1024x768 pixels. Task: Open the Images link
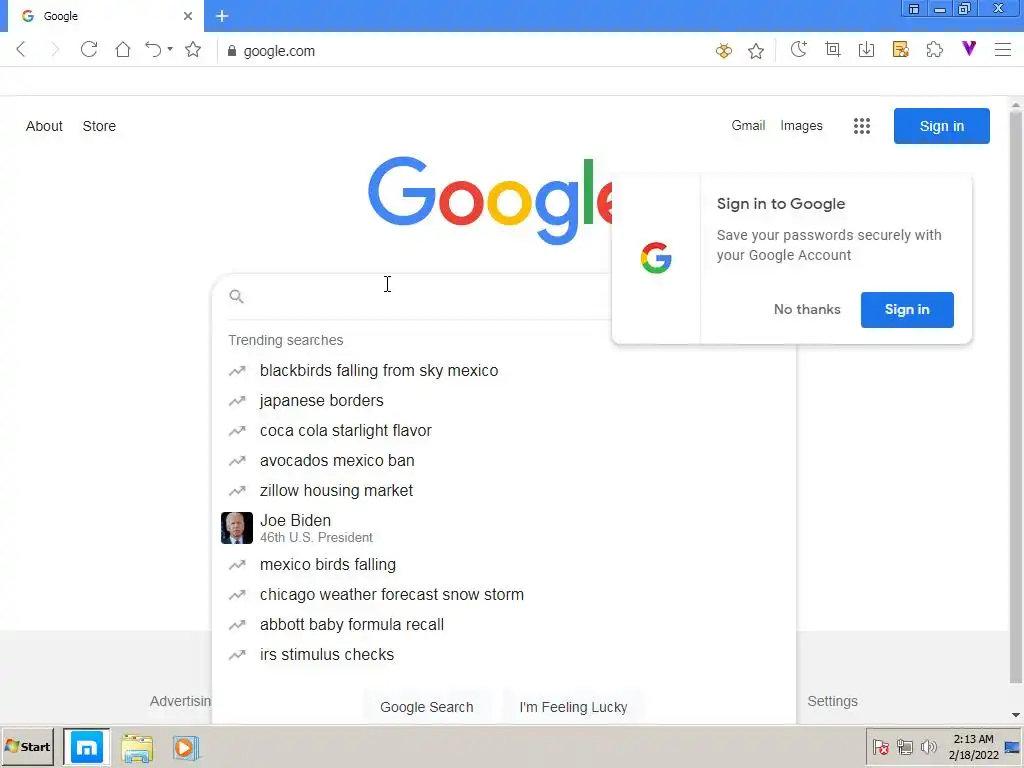(801, 125)
